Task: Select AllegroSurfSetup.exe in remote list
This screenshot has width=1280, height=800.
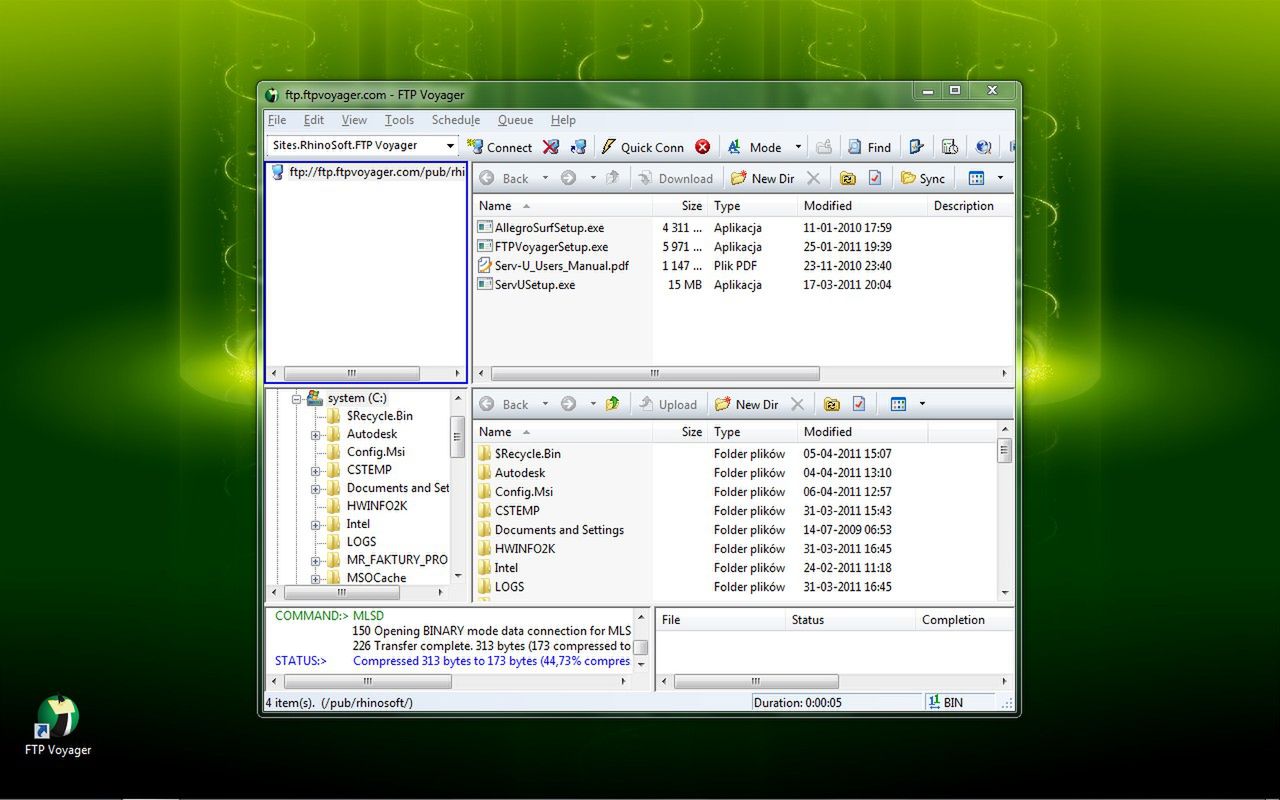Action: tap(549, 228)
